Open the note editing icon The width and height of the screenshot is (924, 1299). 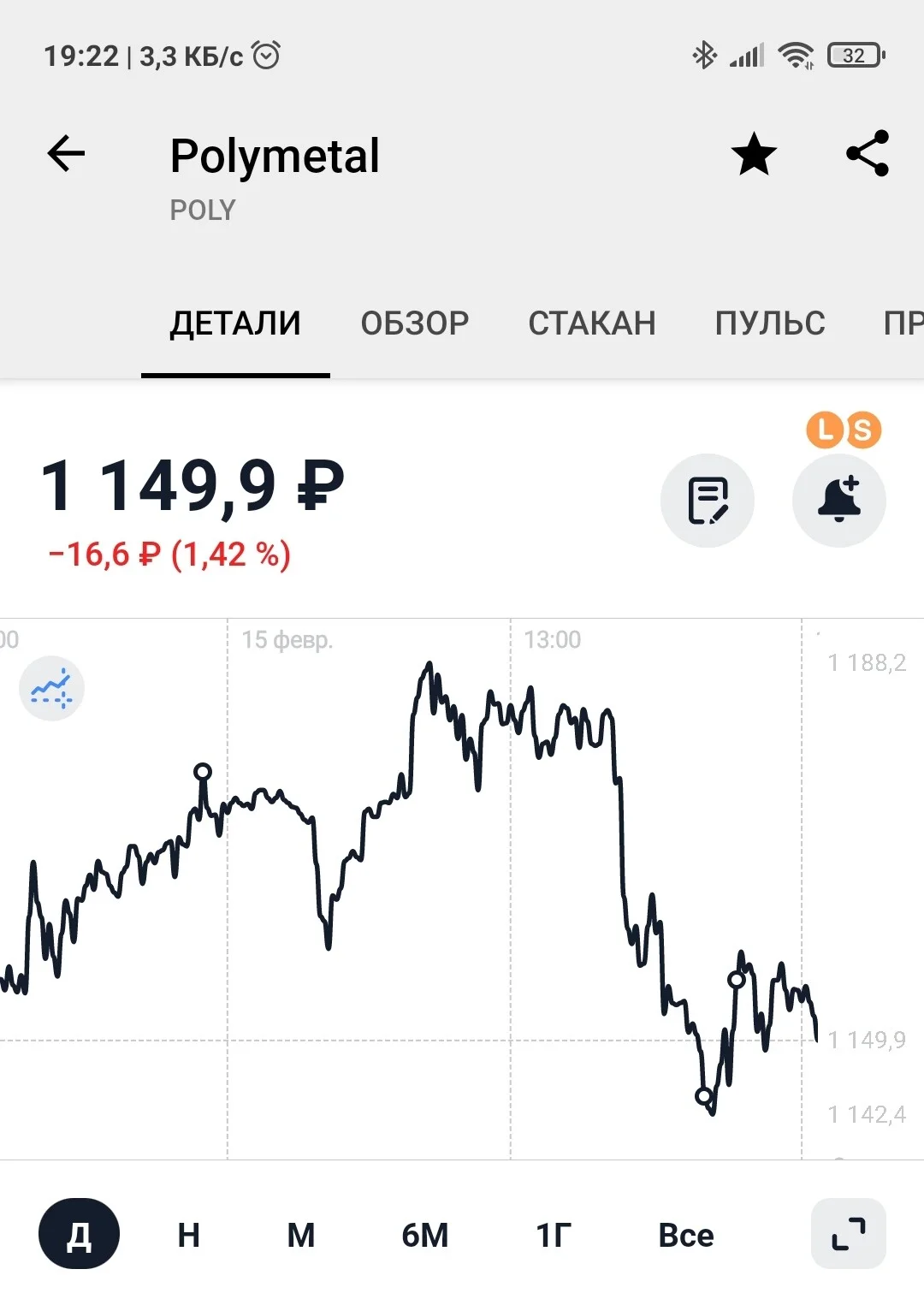point(708,501)
